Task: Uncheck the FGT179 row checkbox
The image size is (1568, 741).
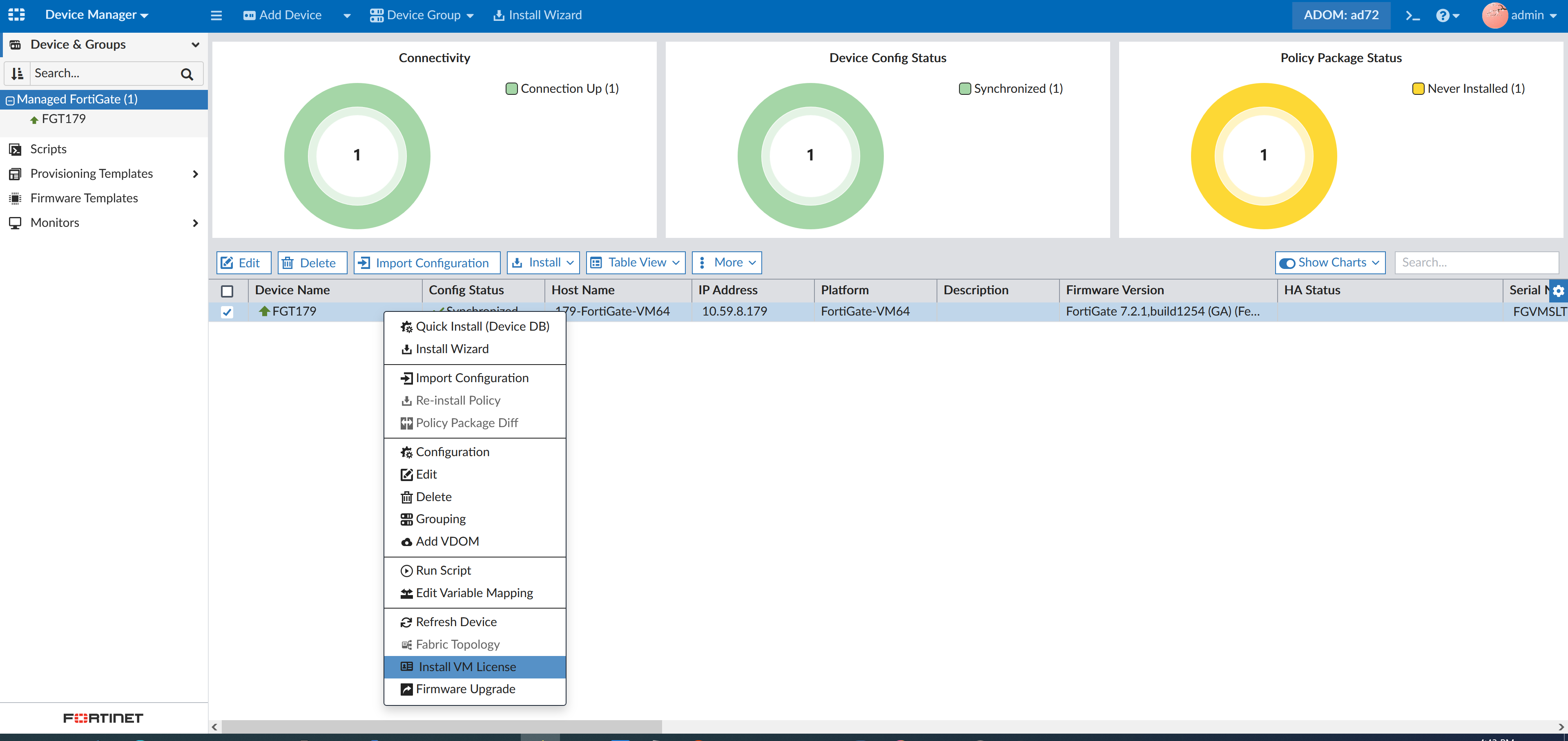Action: coord(227,312)
